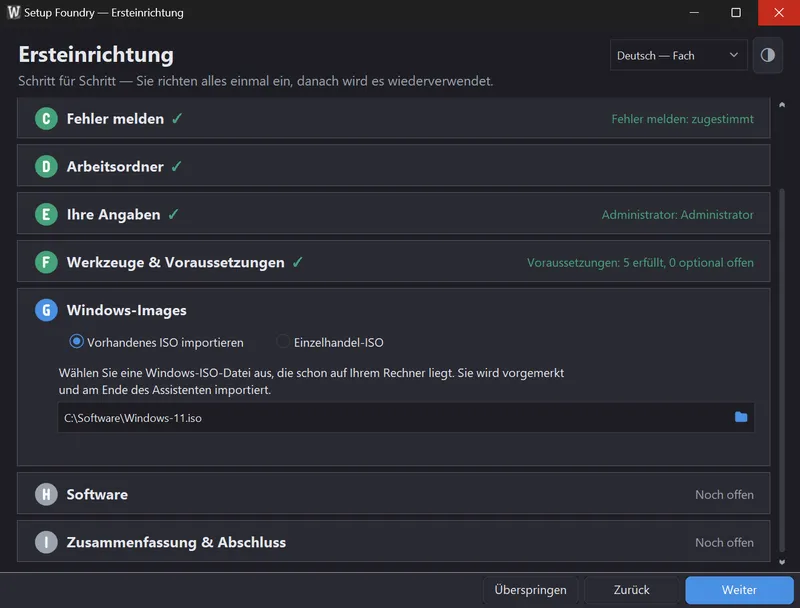Click the scrollbar down arrow
Viewport: 800px width, 608px height.
click(782, 562)
